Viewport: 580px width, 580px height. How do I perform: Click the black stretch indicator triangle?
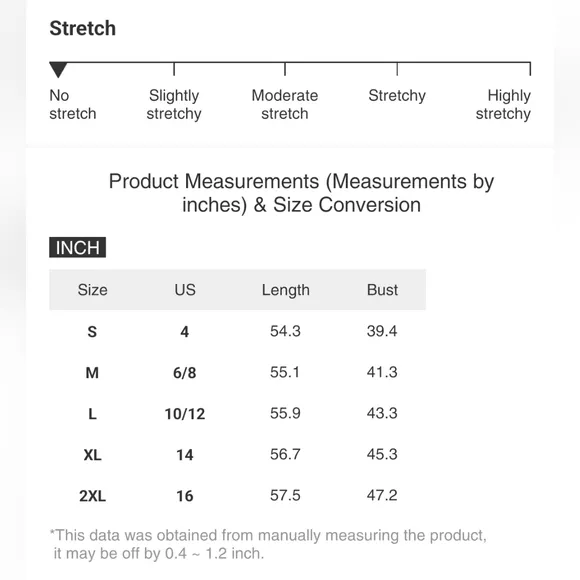[x=58, y=70]
